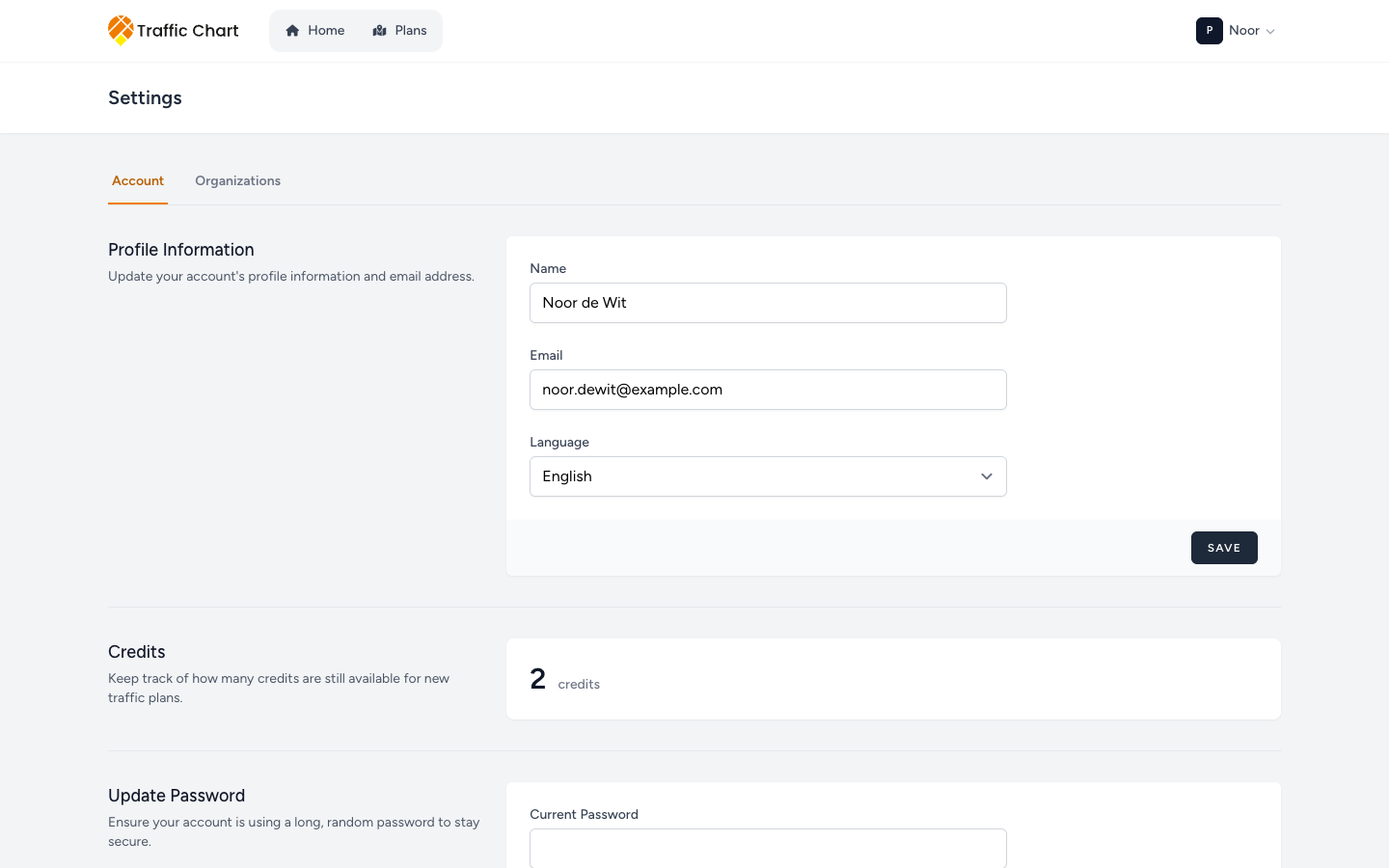This screenshot has width=1389, height=868.
Task: Open the Language dropdown
Action: pos(768,476)
